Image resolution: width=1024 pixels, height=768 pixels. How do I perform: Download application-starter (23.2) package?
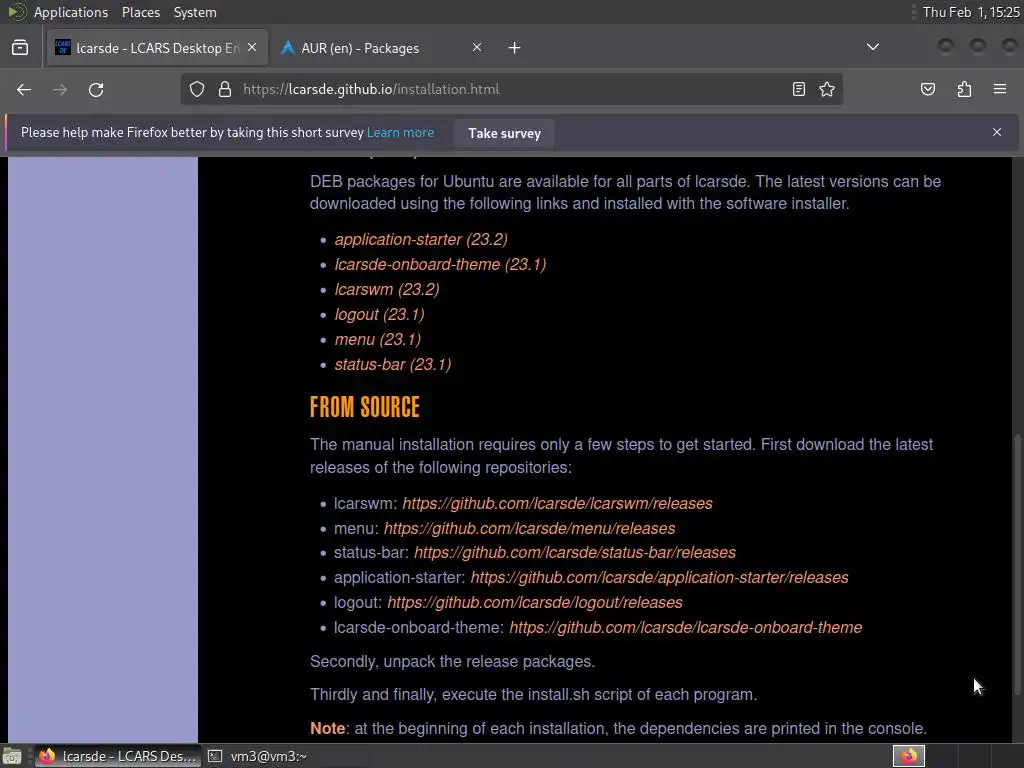click(x=421, y=240)
